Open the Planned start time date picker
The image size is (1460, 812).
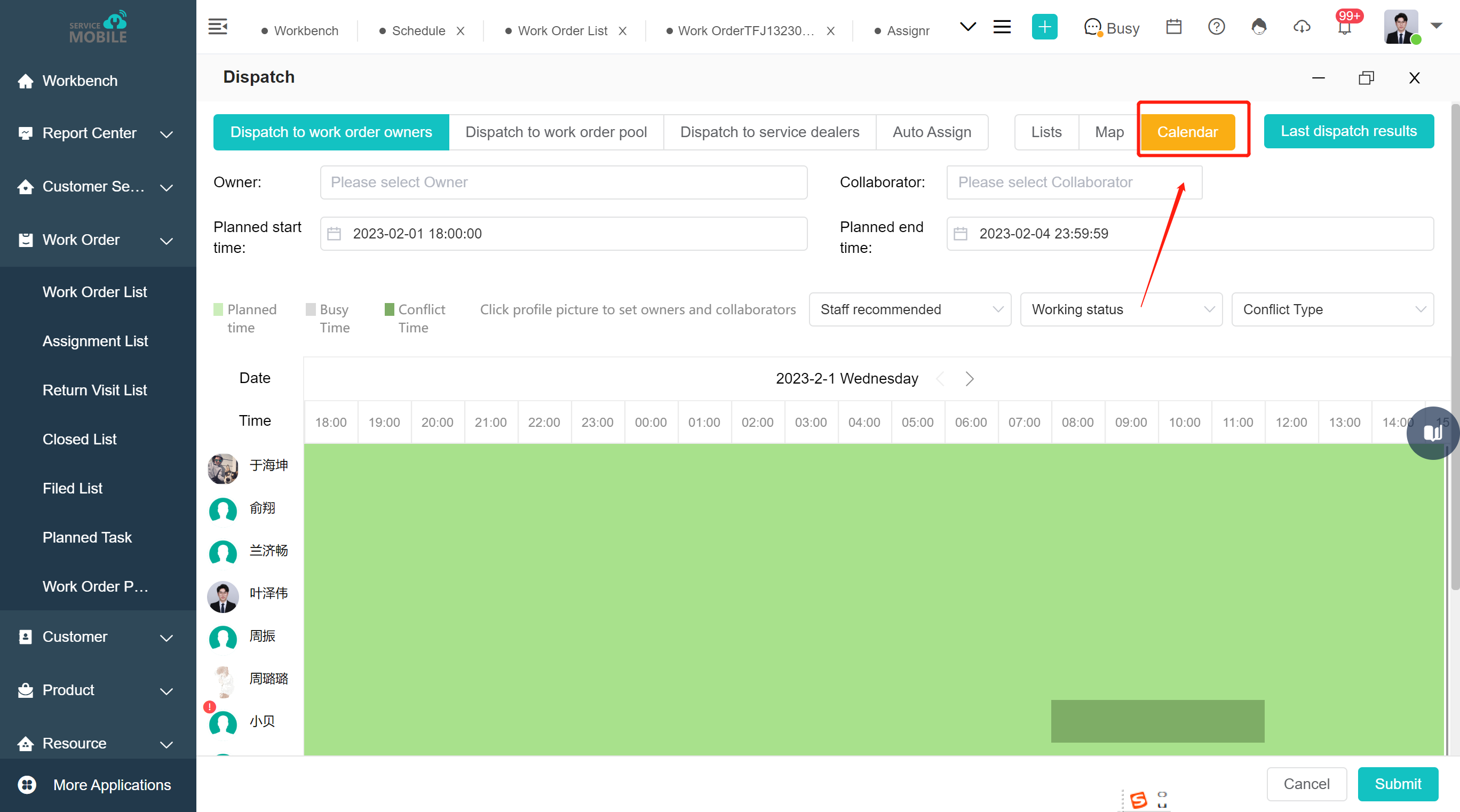click(564, 234)
